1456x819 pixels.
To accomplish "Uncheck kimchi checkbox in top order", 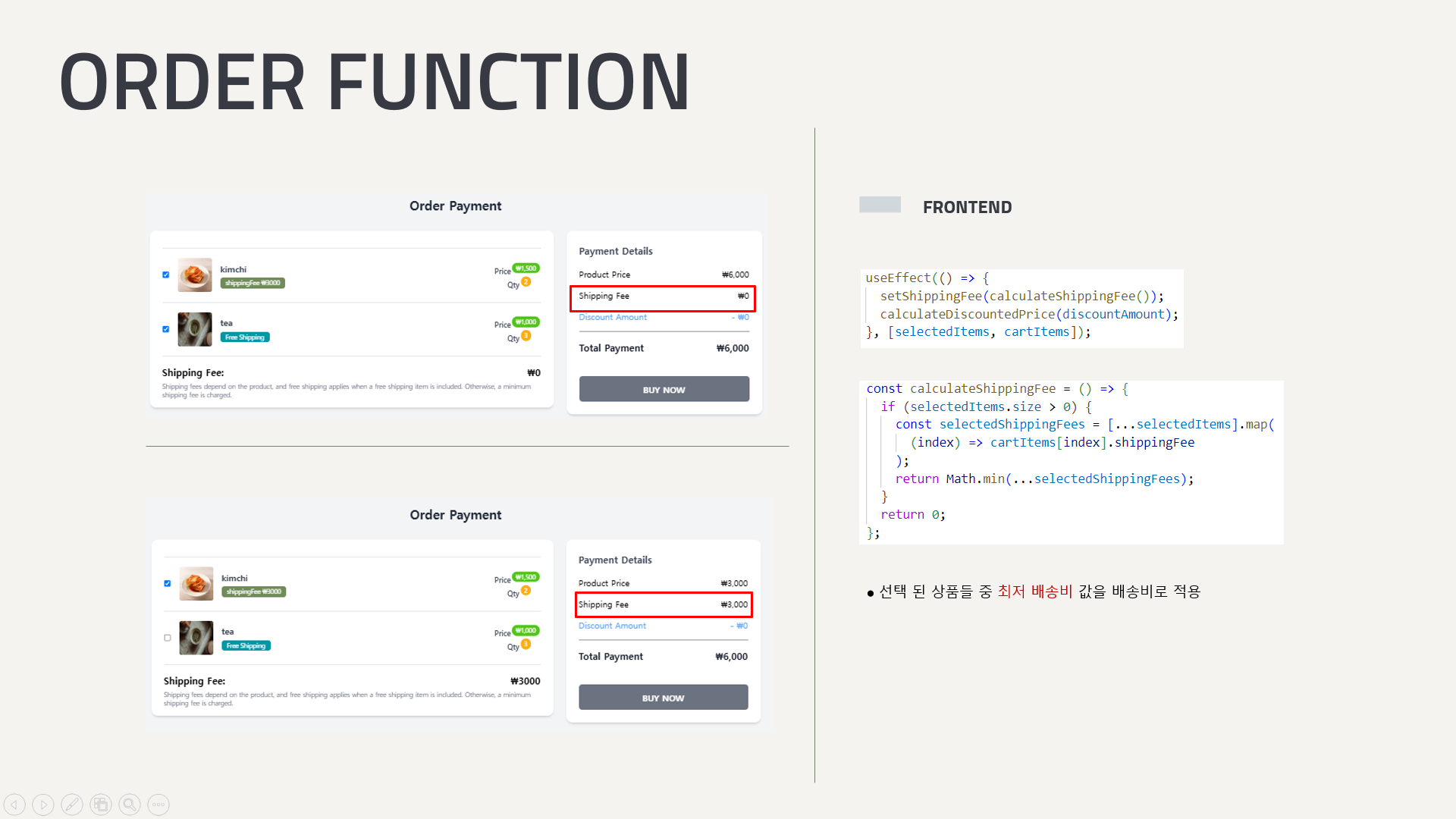I will pyautogui.click(x=166, y=275).
